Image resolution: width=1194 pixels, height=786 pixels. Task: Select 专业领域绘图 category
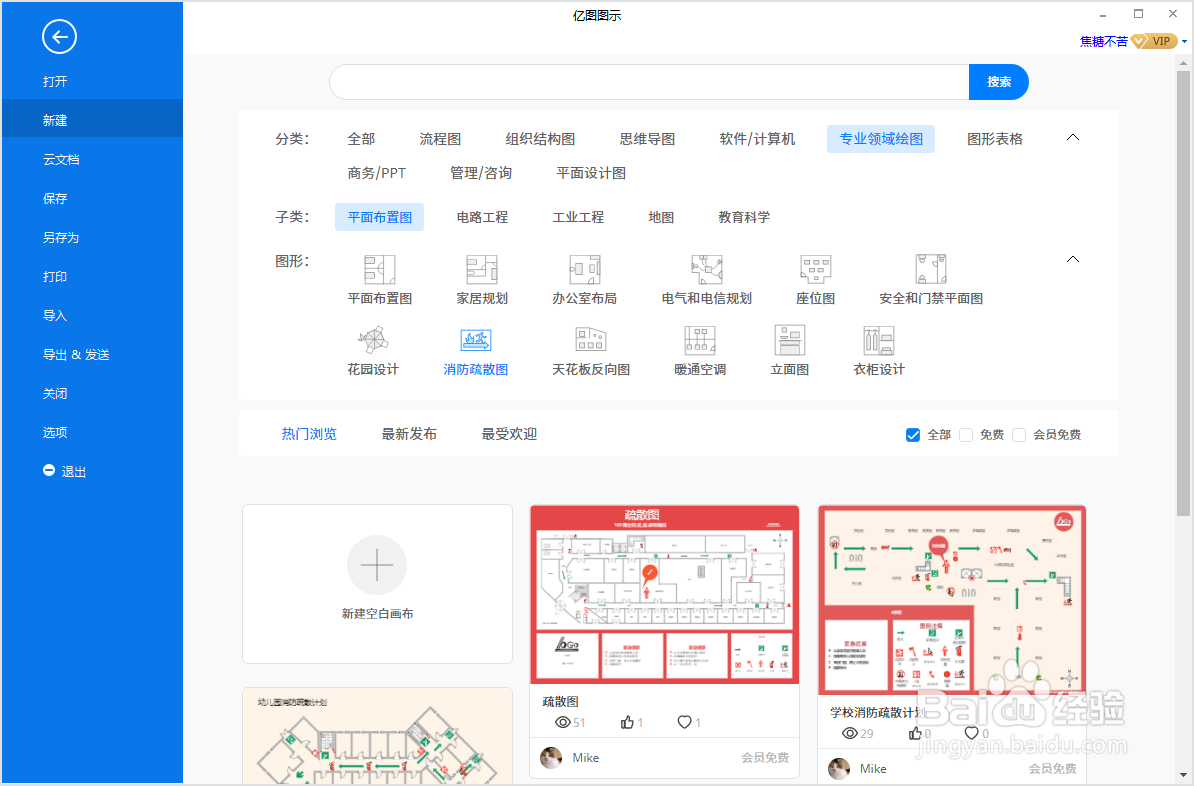(881, 139)
